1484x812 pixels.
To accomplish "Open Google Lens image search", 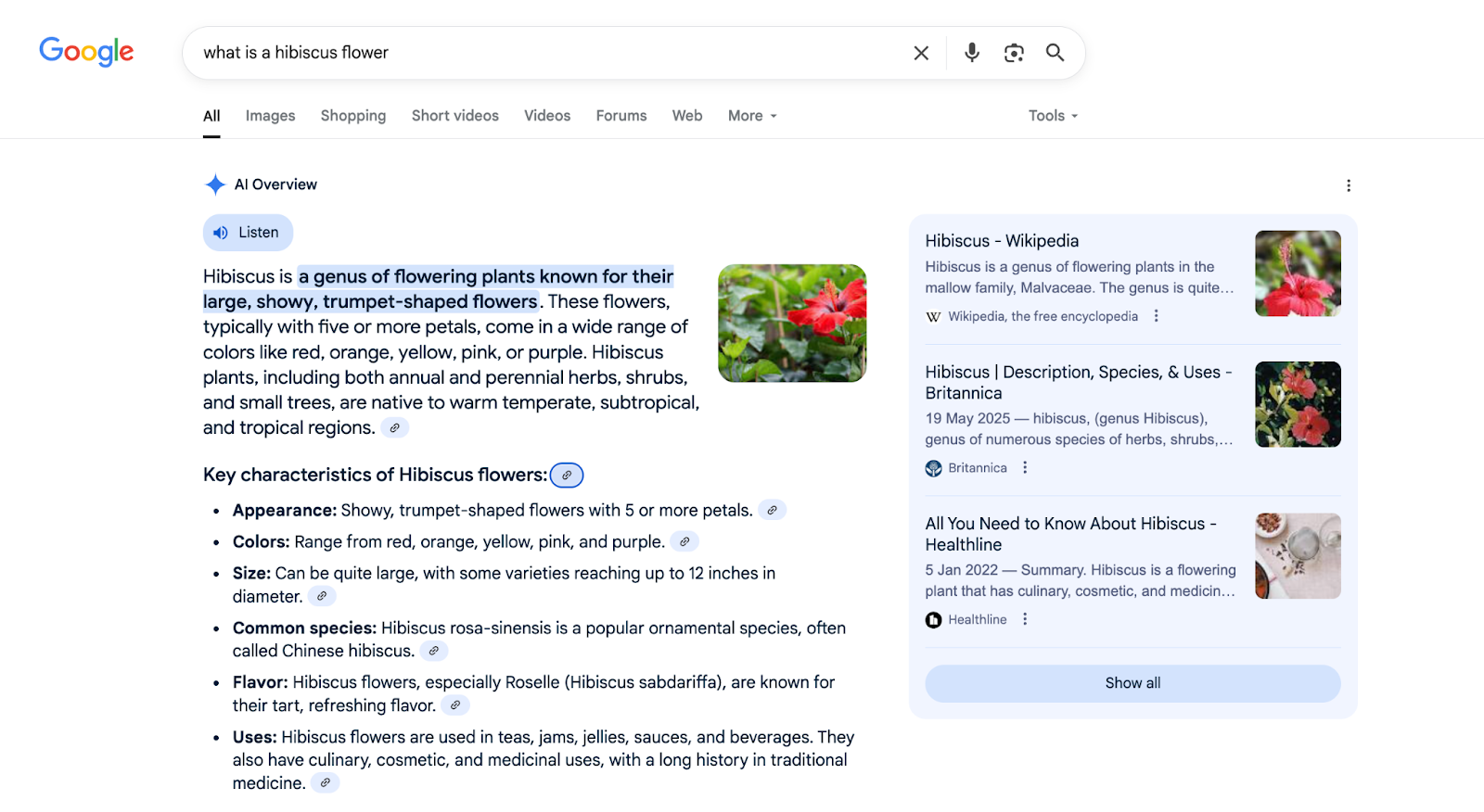I will [x=1014, y=53].
